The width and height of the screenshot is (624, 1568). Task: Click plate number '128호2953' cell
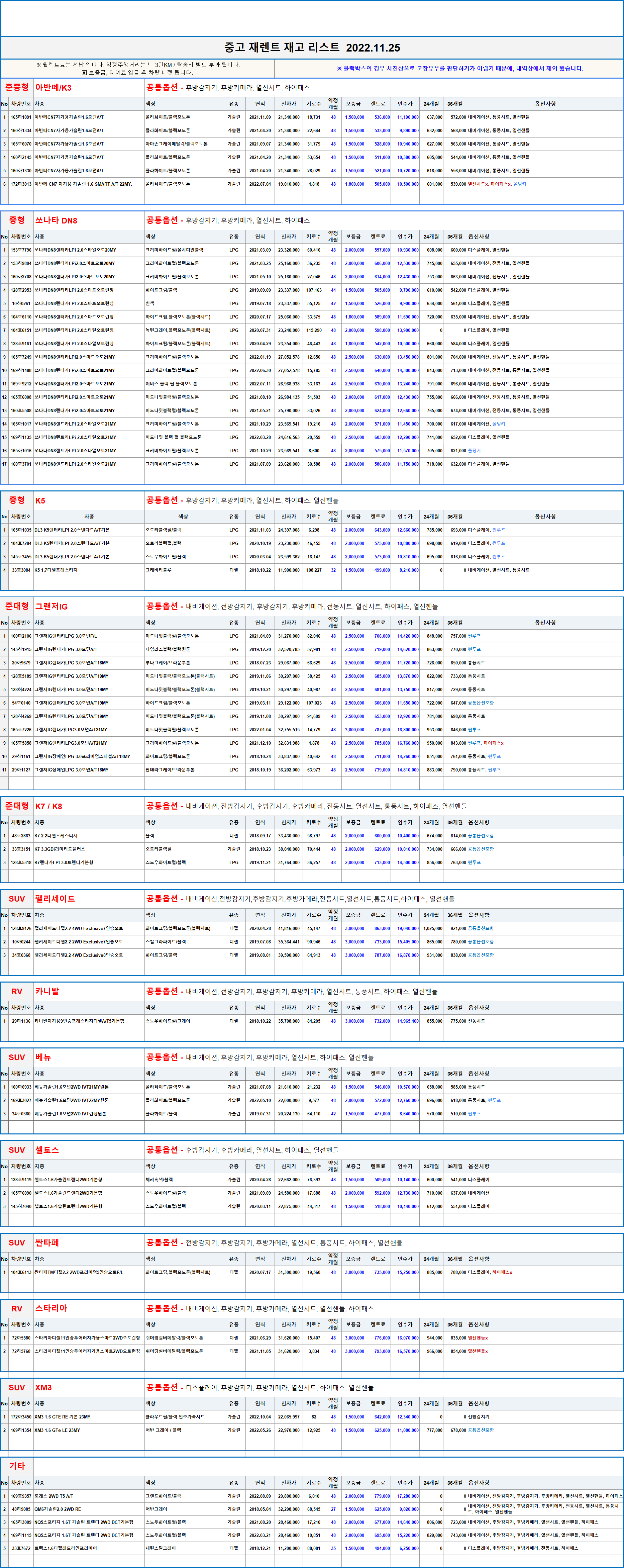pyautogui.click(x=21, y=290)
